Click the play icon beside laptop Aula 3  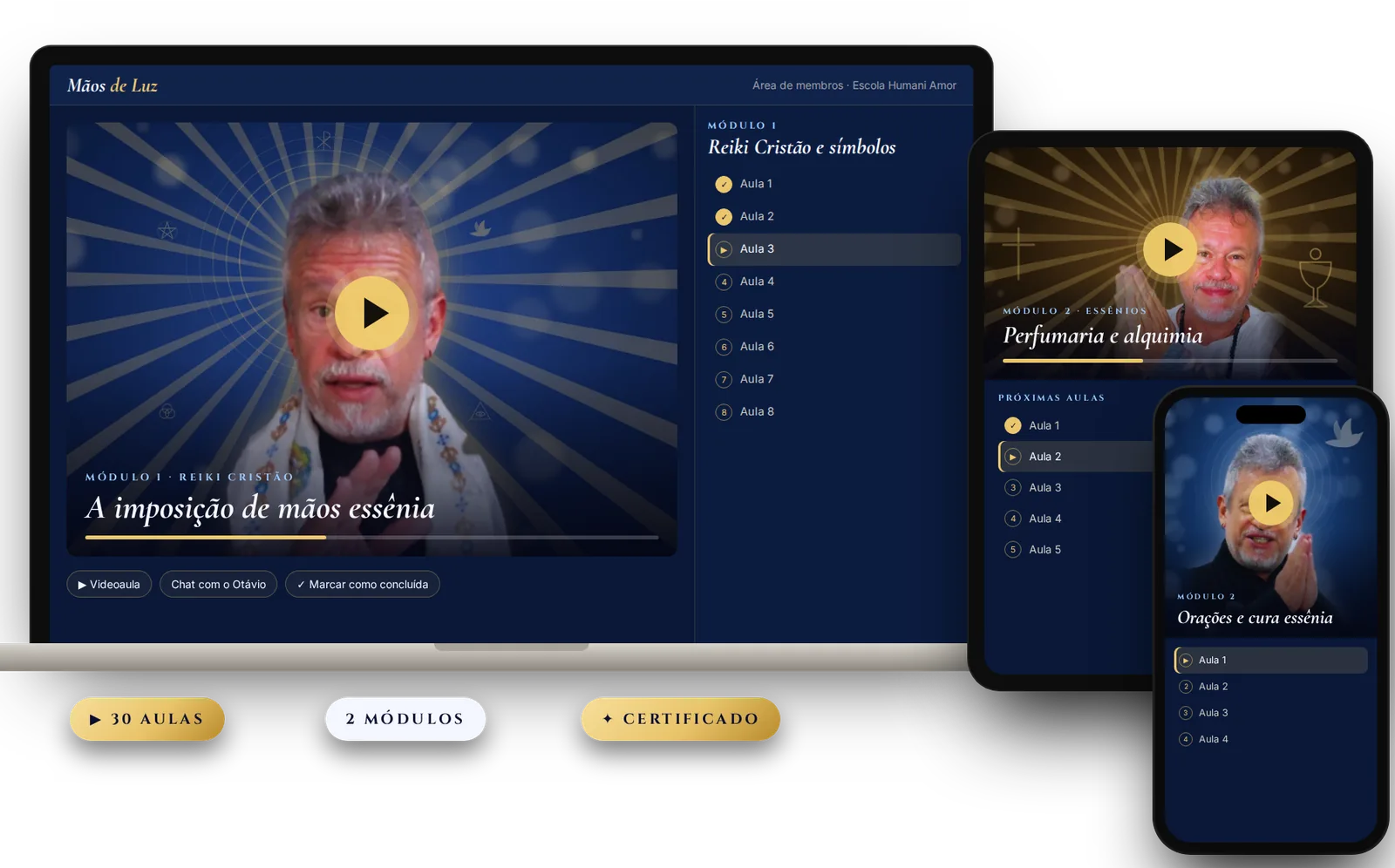click(x=724, y=249)
